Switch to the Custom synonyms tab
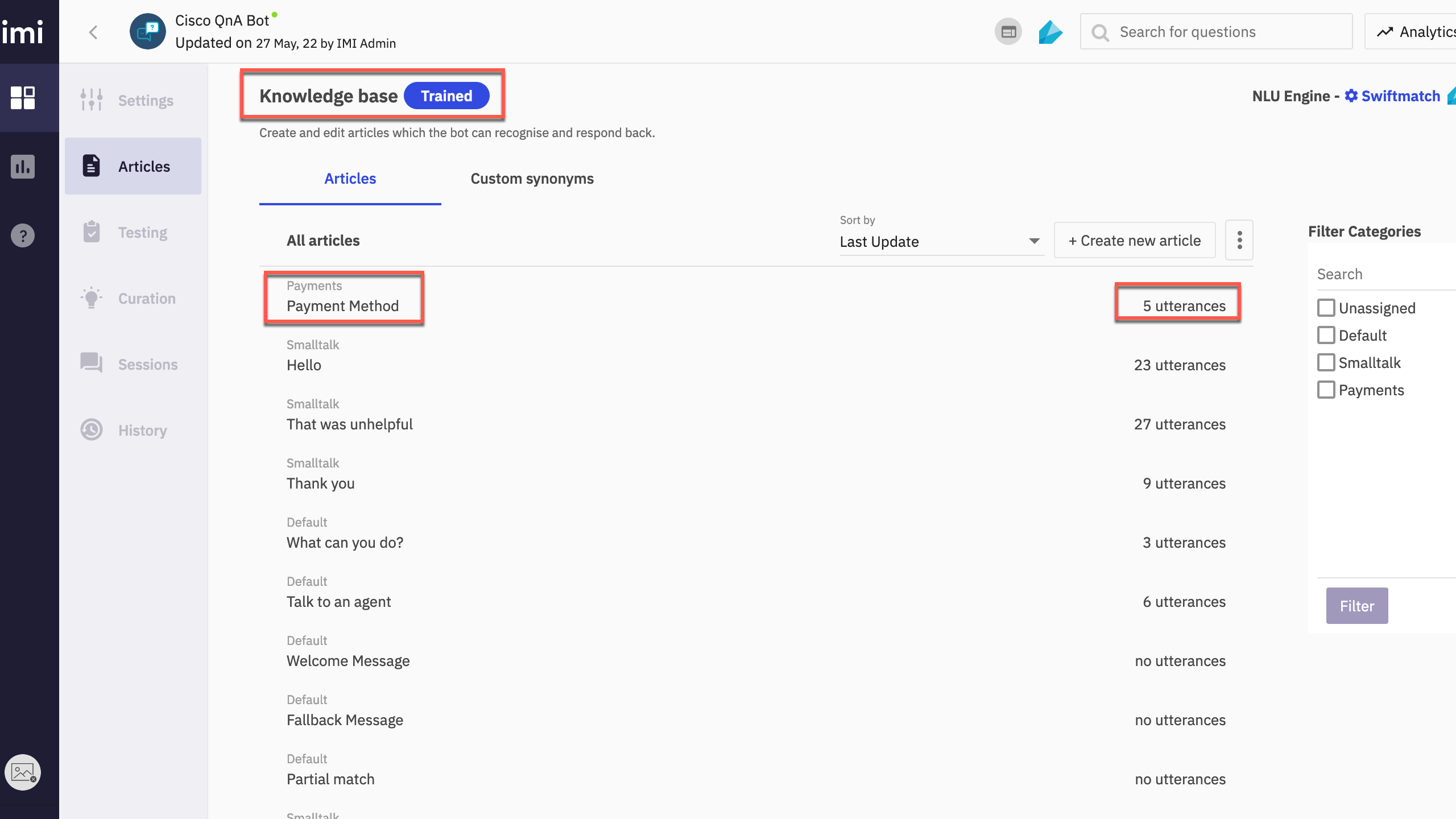Screen dimensions: 1456x819 (x=532, y=179)
